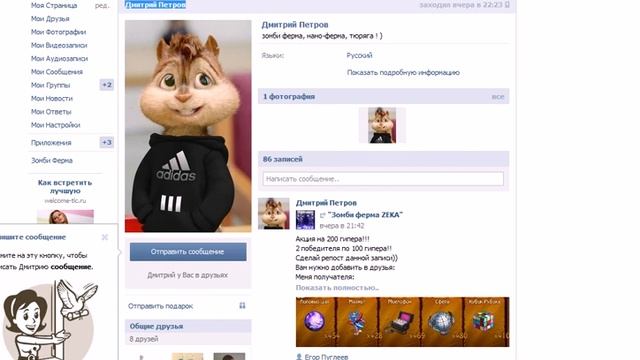The image size is (640, 360).
Task: Click the 8 друзей count
Action: [144, 339]
